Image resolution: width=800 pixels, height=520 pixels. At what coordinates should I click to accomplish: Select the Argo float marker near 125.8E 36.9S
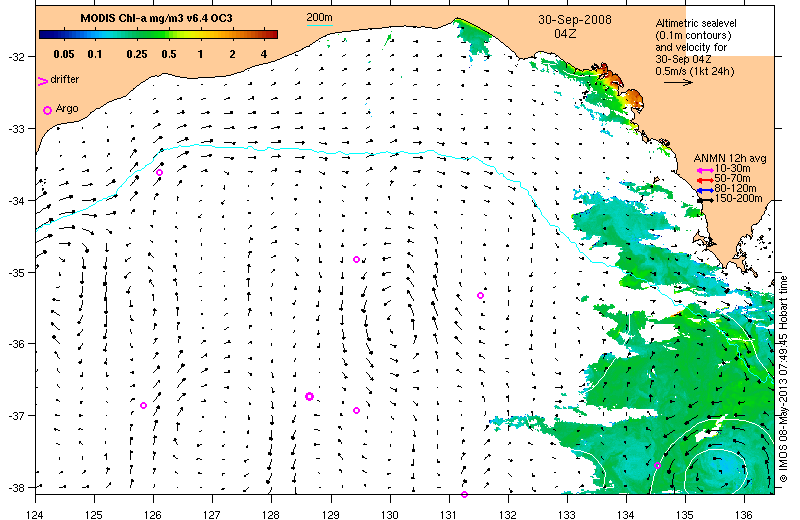143,406
